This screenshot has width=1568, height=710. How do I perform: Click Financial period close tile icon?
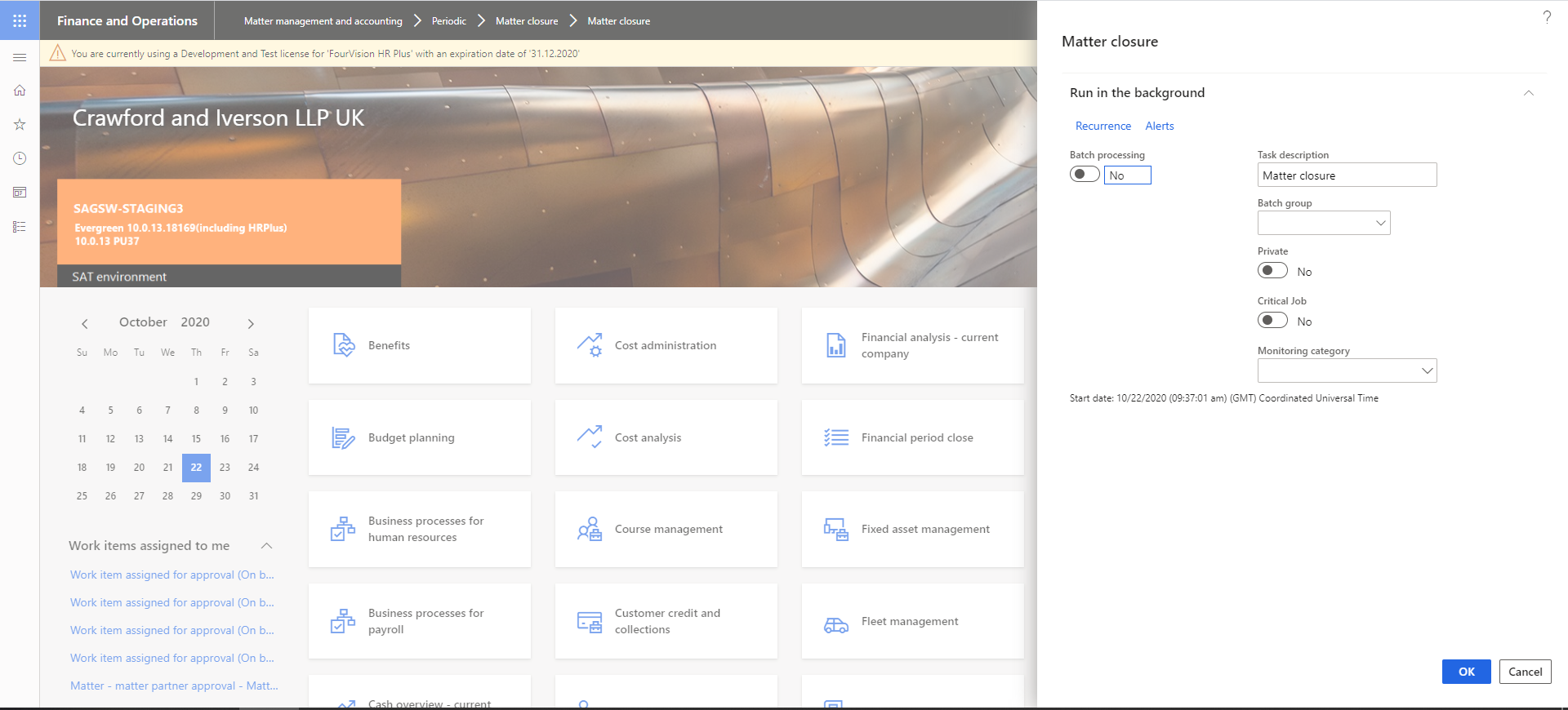836,437
